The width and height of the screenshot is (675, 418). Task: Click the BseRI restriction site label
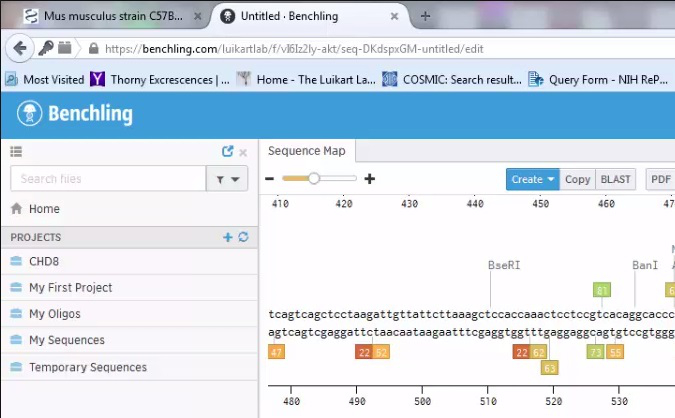tap(504, 265)
